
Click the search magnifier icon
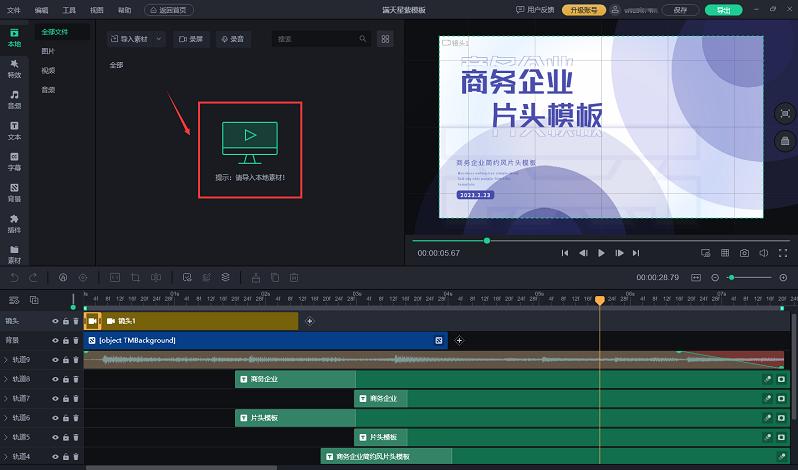[x=362, y=39]
